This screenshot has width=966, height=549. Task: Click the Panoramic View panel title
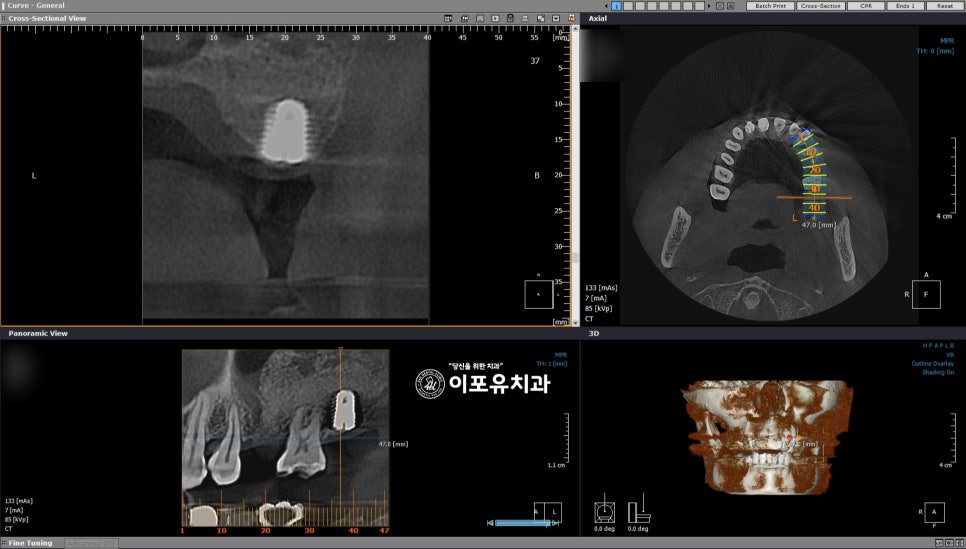[x=38, y=333]
